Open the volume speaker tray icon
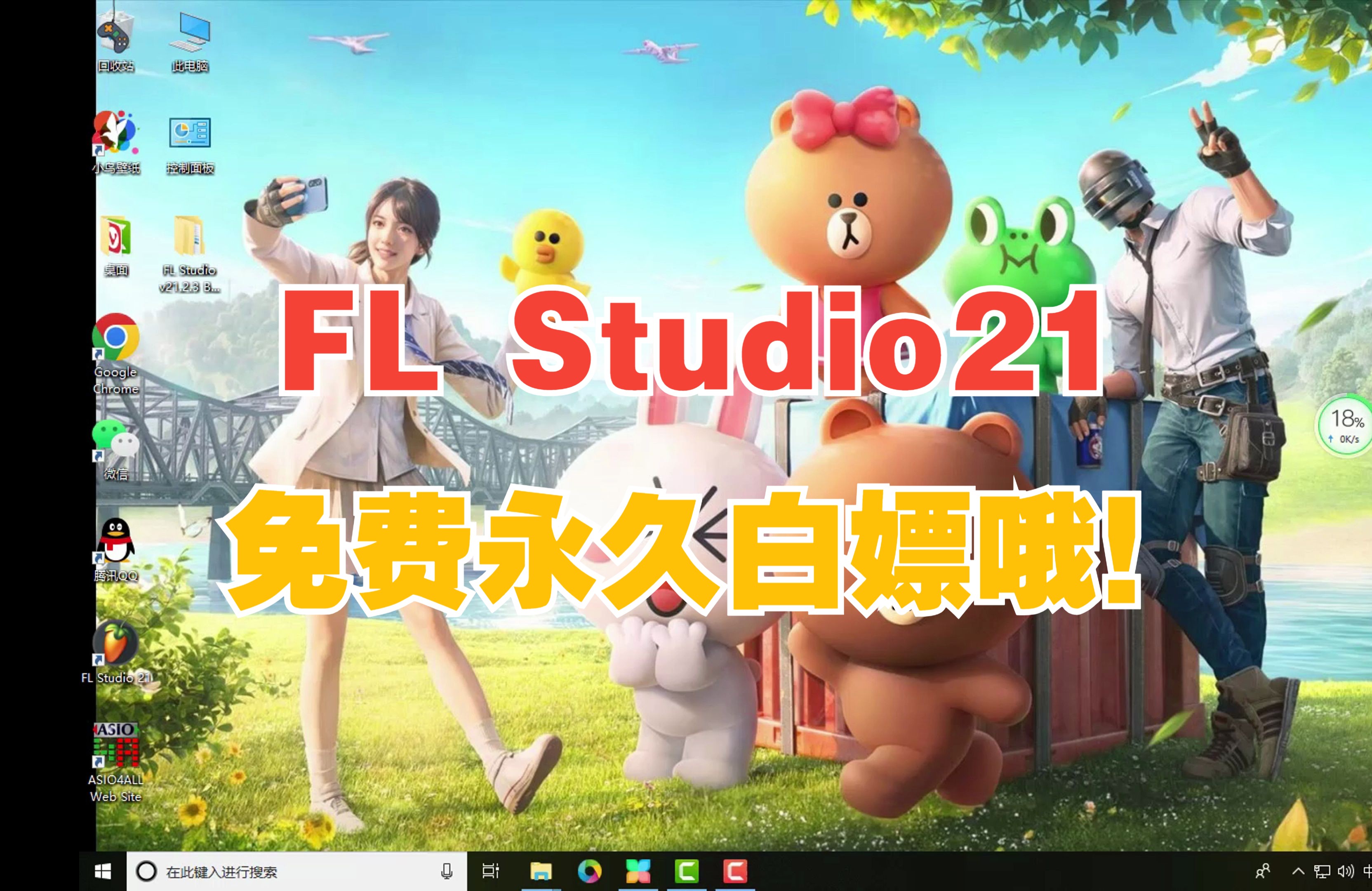1372x891 pixels. (1346, 871)
